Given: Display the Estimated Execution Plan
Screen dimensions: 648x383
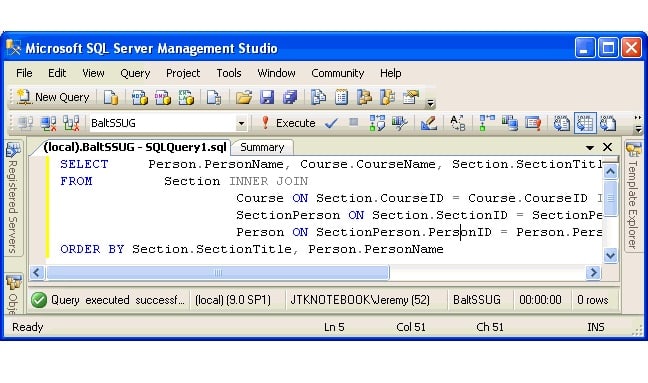Looking at the screenshot, I should (377, 123).
